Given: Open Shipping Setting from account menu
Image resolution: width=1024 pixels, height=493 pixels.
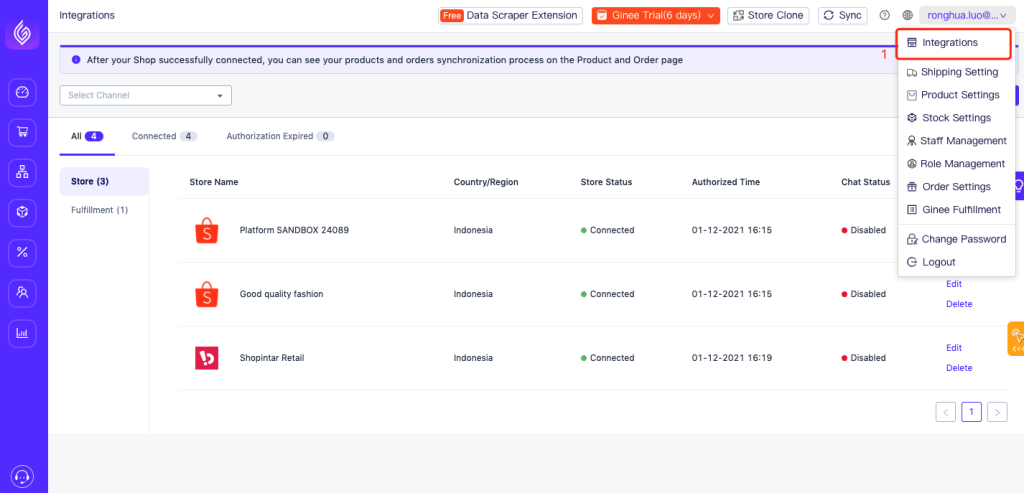Looking at the screenshot, I should coord(957,72).
